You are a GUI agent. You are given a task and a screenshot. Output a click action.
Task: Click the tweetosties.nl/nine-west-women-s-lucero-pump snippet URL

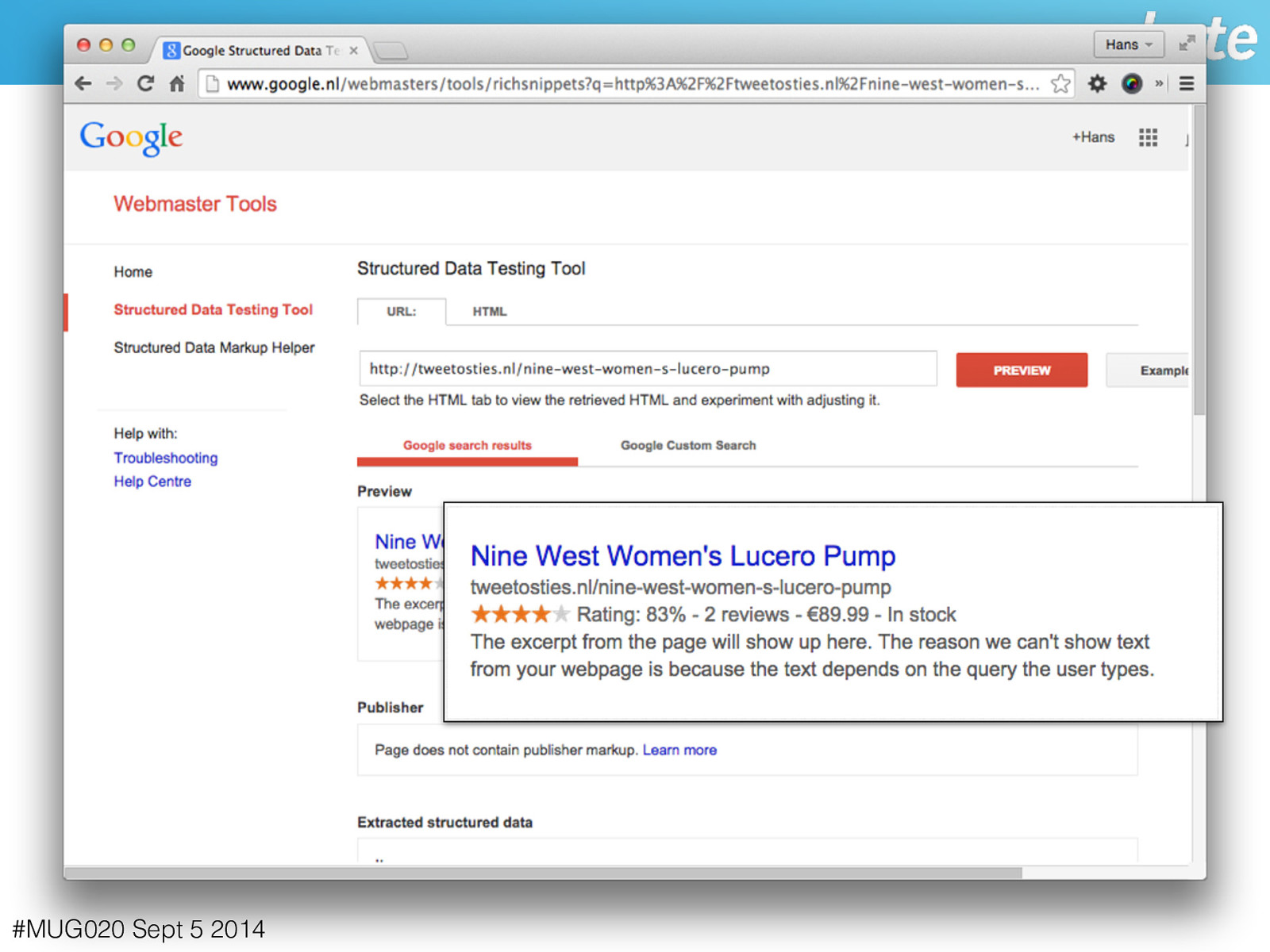click(x=680, y=588)
